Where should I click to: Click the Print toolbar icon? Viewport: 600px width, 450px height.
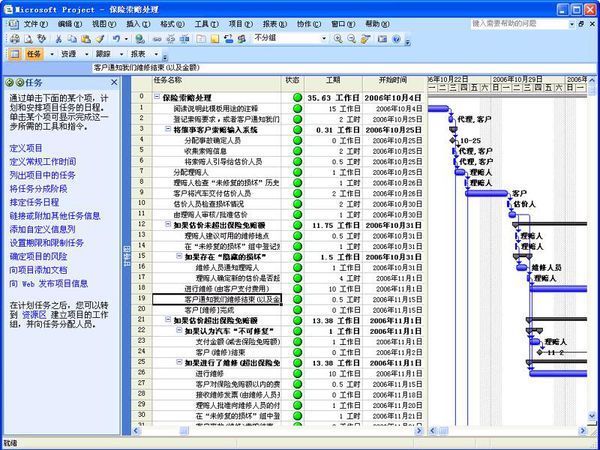[x=15, y=39]
